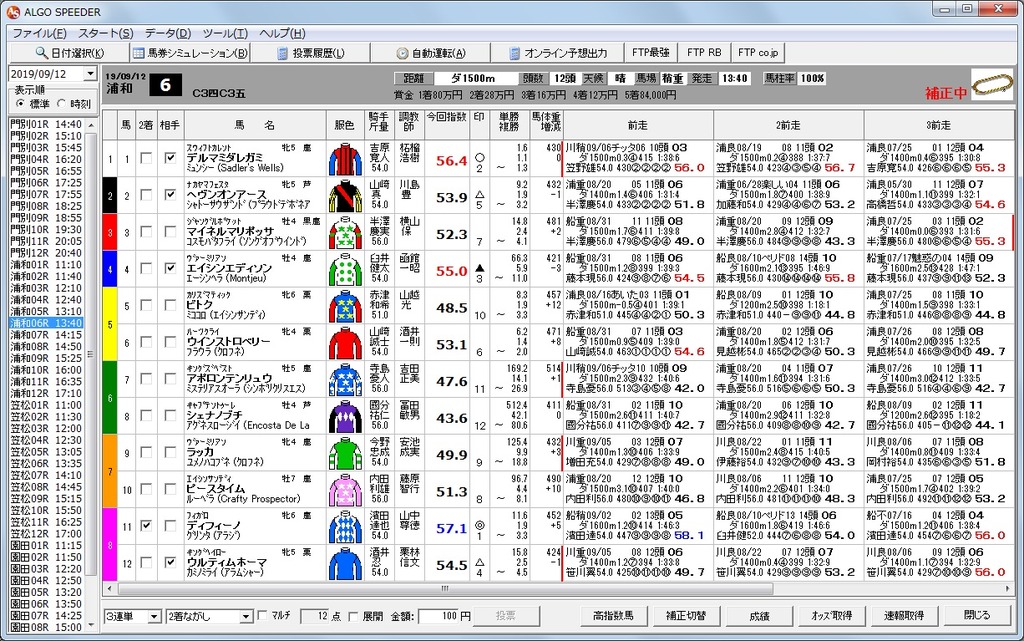
Task: Click the pink frame 8 color cell
Action: pos(110,545)
